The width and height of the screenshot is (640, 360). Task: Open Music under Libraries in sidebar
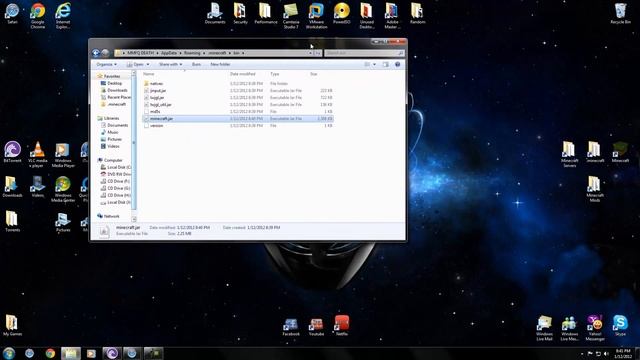(113, 132)
